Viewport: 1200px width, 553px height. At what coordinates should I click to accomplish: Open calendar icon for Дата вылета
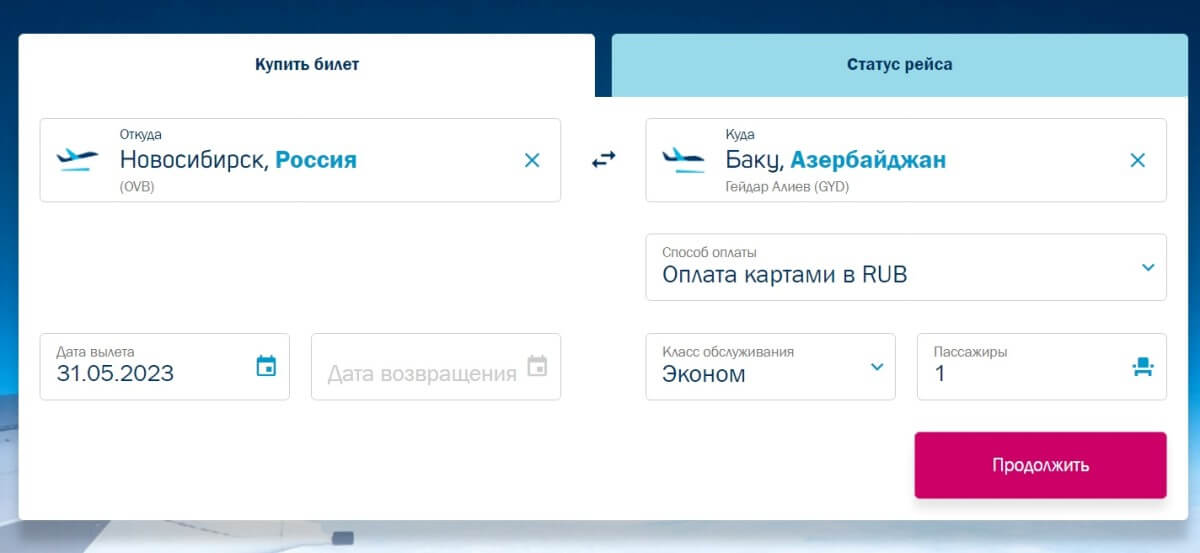click(x=266, y=366)
